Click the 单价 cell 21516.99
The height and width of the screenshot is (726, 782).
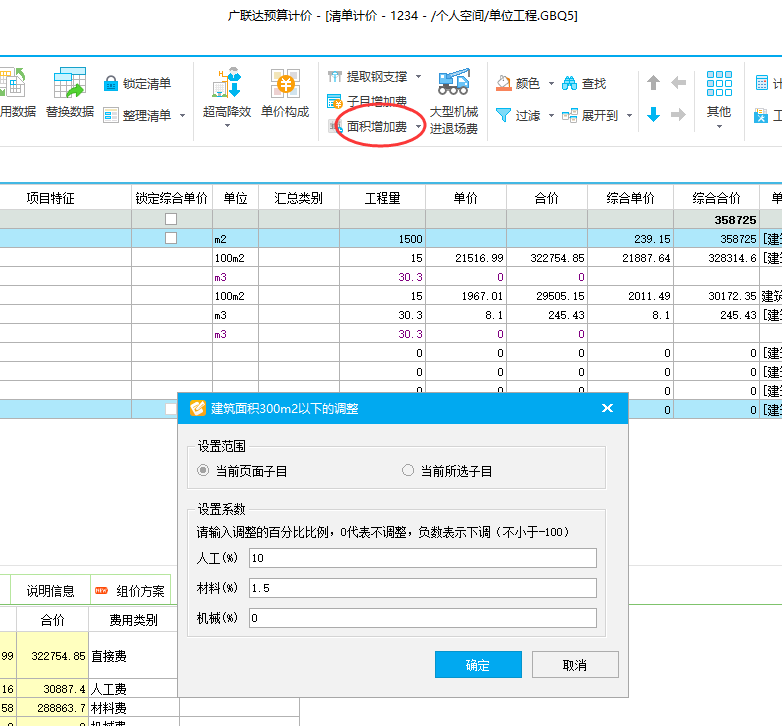[x=466, y=258]
